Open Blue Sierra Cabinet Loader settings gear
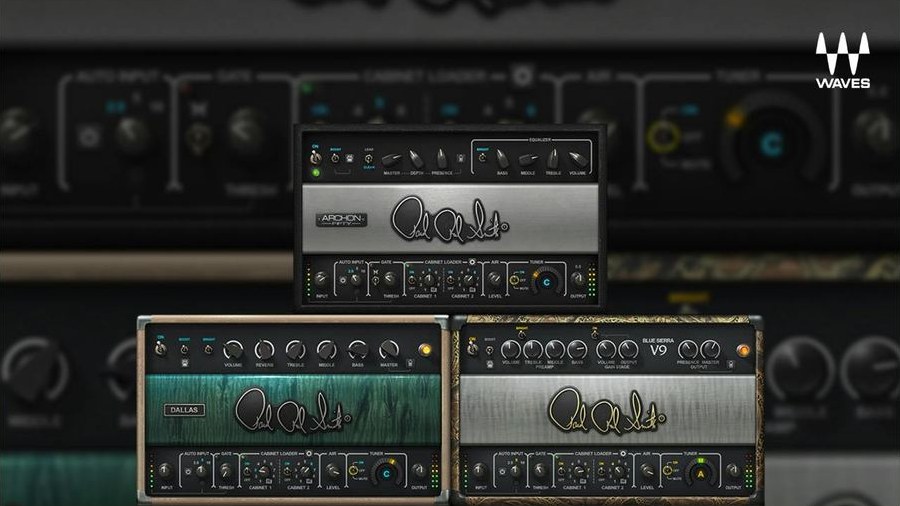This screenshot has width=900, height=506. pos(623,453)
